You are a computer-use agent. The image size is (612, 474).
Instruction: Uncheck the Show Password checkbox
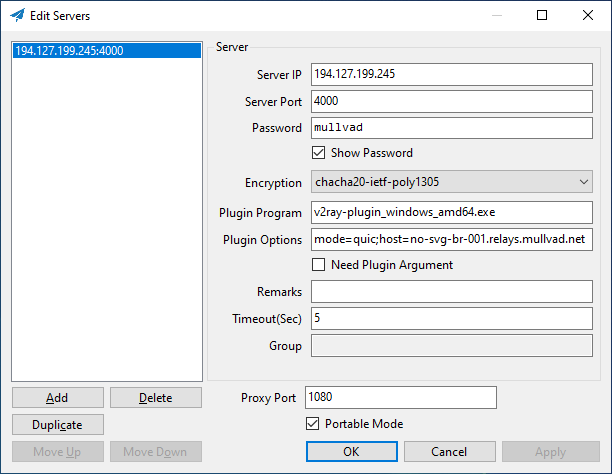(x=319, y=153)
